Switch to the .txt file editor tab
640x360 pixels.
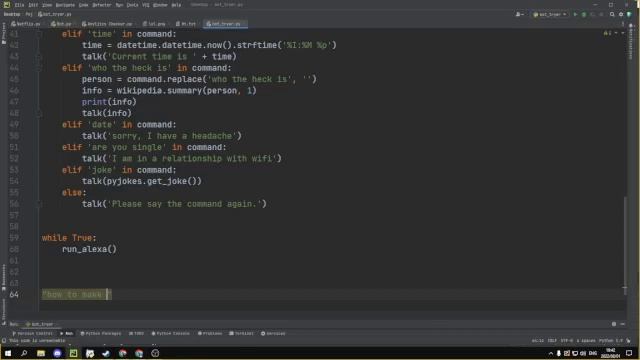(x=186, y=24)
